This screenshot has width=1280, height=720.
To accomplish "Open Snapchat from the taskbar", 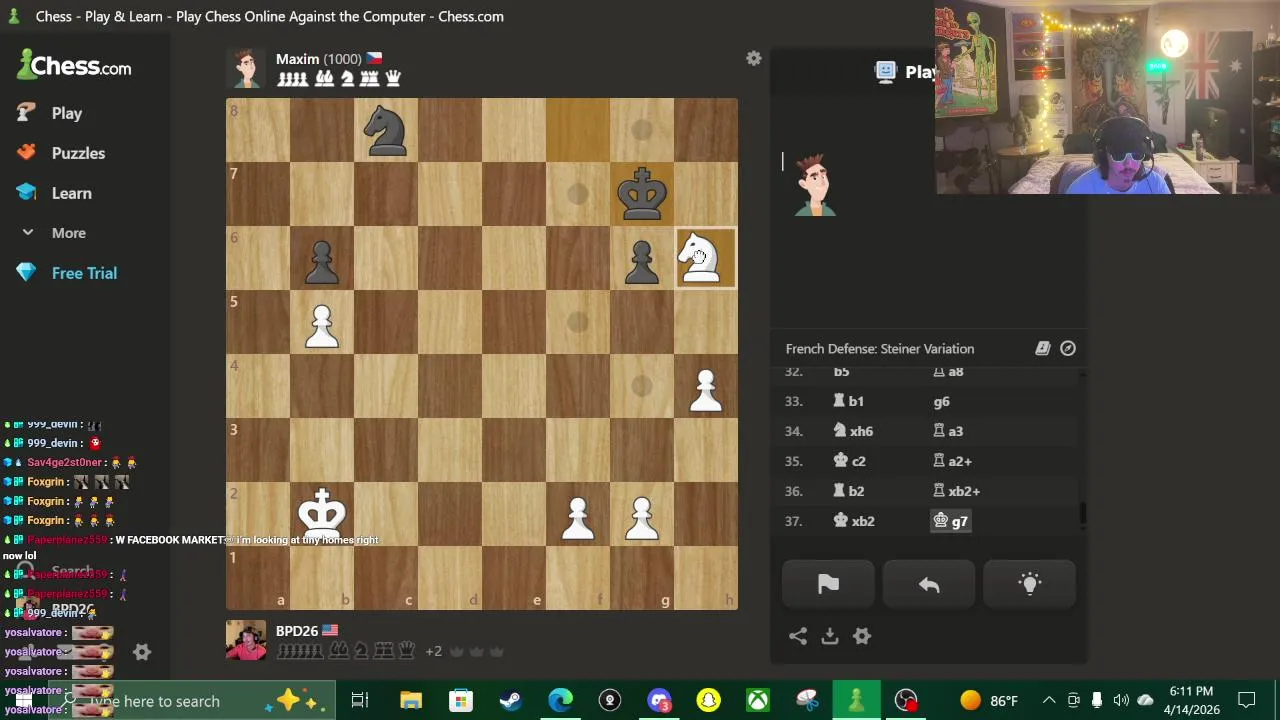I will point(708,701).
